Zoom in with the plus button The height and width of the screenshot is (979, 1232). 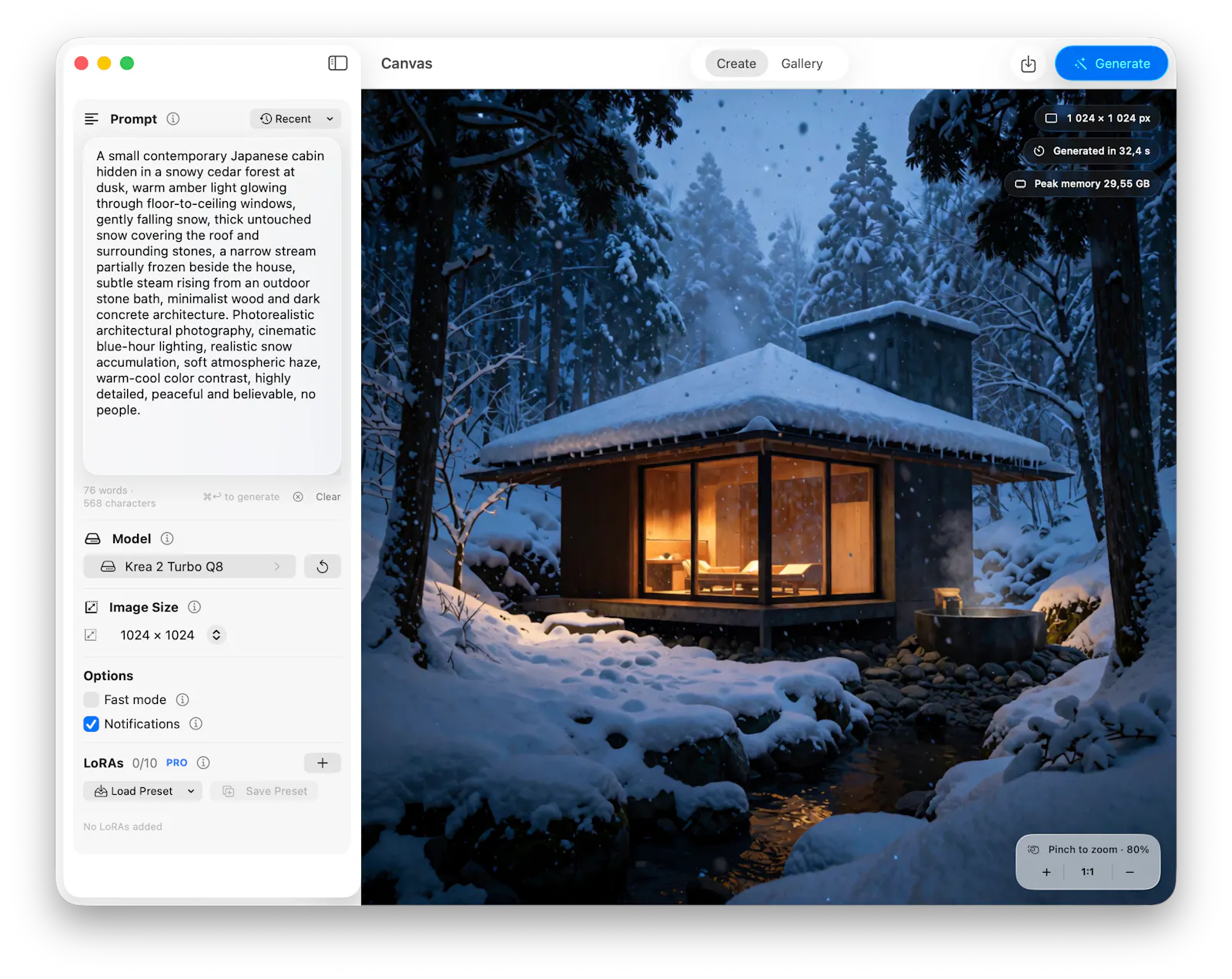[x=1046, y=872]
